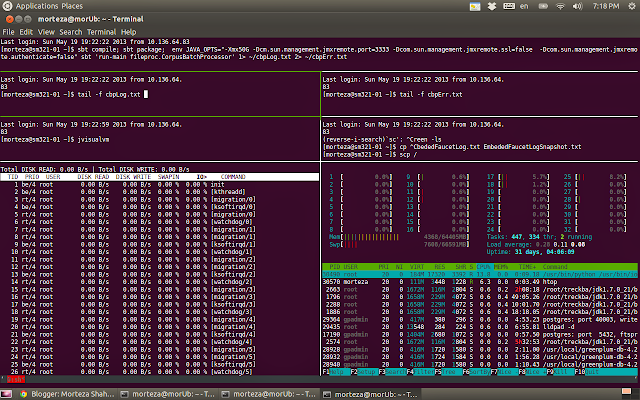Select the postgres: port 40003 process row
This screenshot has width=640, height=400.
click(x=480, y=319)
